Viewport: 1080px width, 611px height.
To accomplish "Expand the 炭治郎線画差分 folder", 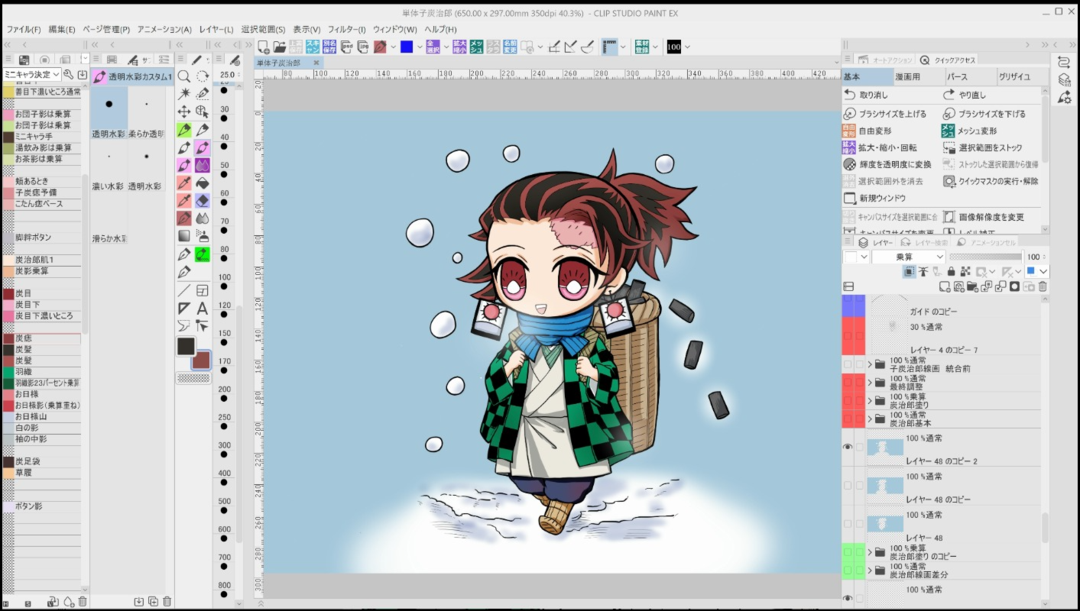I will click(x=870, y=570).
